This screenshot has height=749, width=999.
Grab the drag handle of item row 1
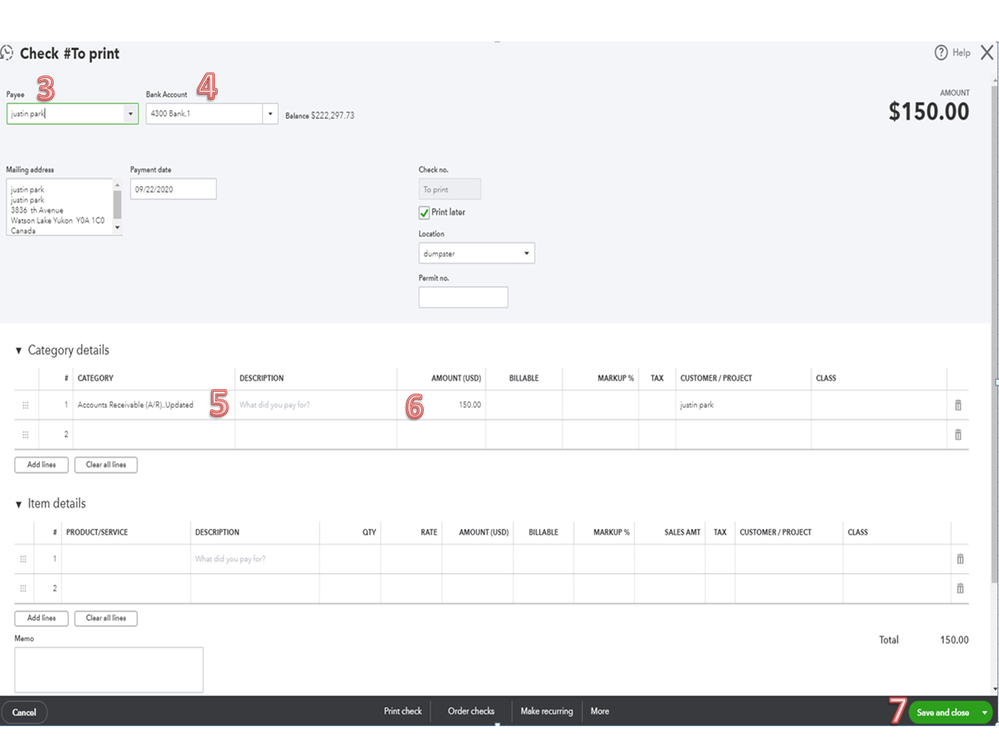click(23, 559)
